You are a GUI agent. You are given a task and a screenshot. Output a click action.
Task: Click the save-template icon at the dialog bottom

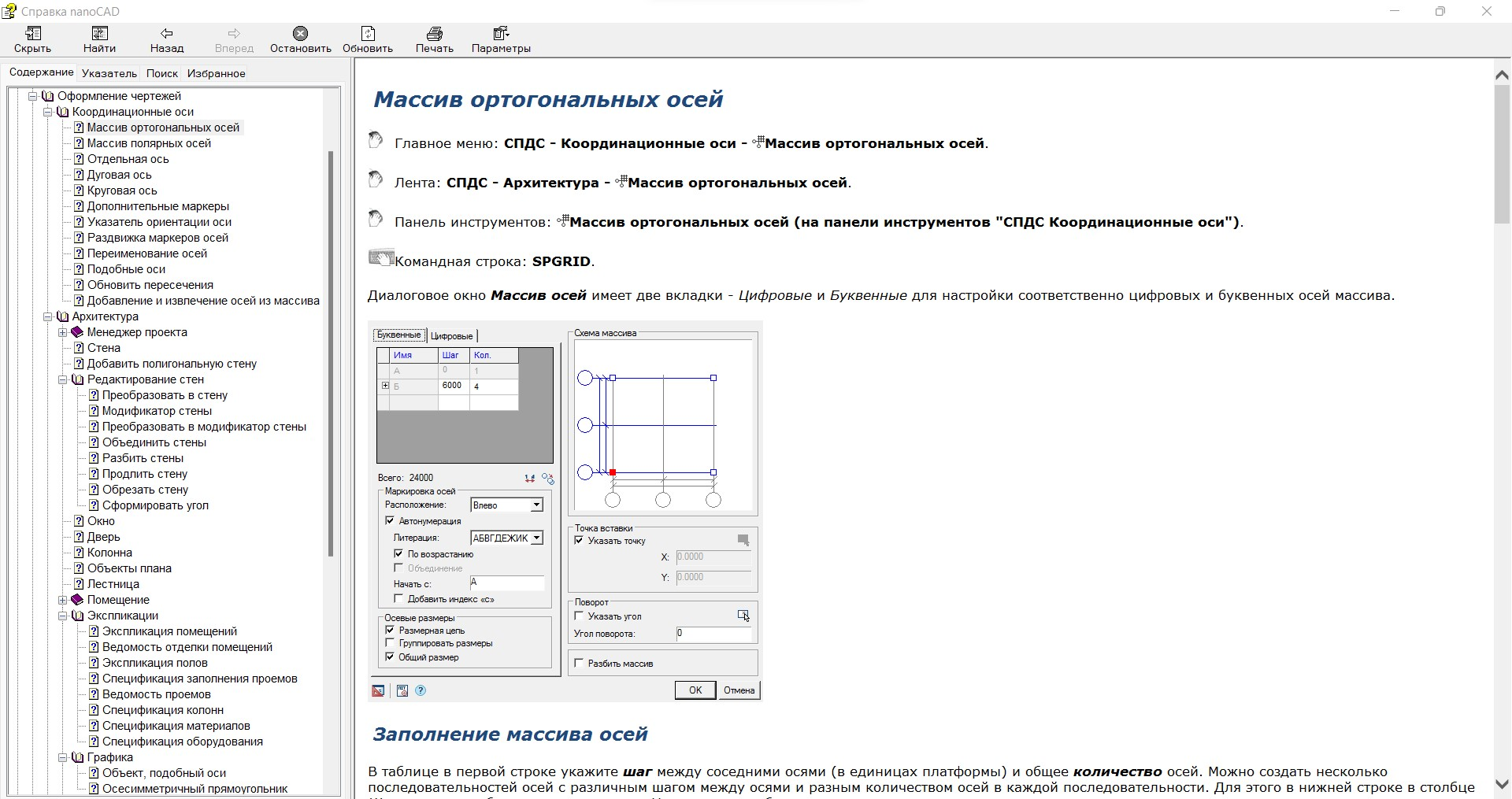(x=402, y=690)
